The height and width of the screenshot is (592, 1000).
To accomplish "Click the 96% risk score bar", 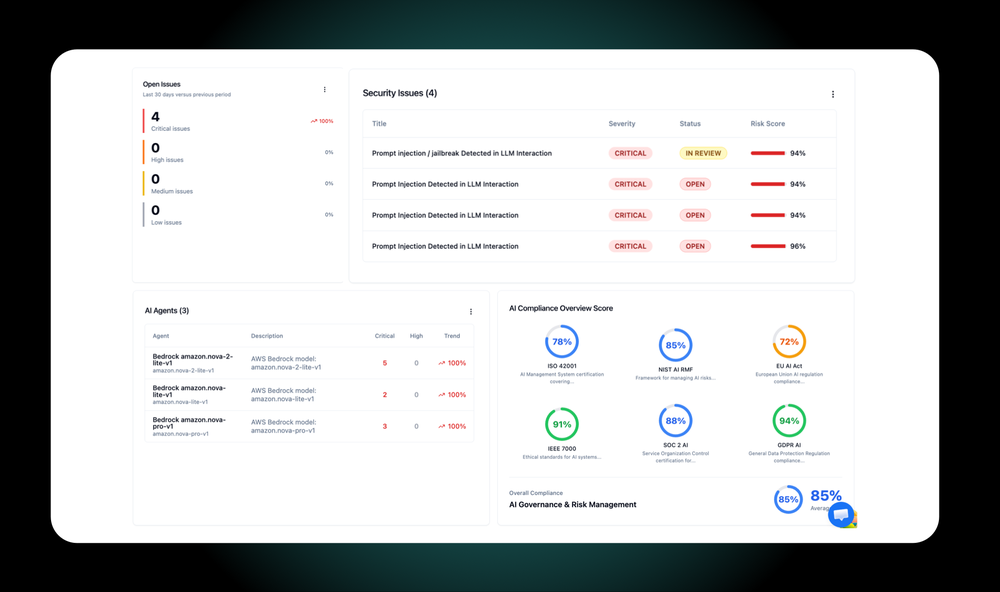I will [768, 246].
